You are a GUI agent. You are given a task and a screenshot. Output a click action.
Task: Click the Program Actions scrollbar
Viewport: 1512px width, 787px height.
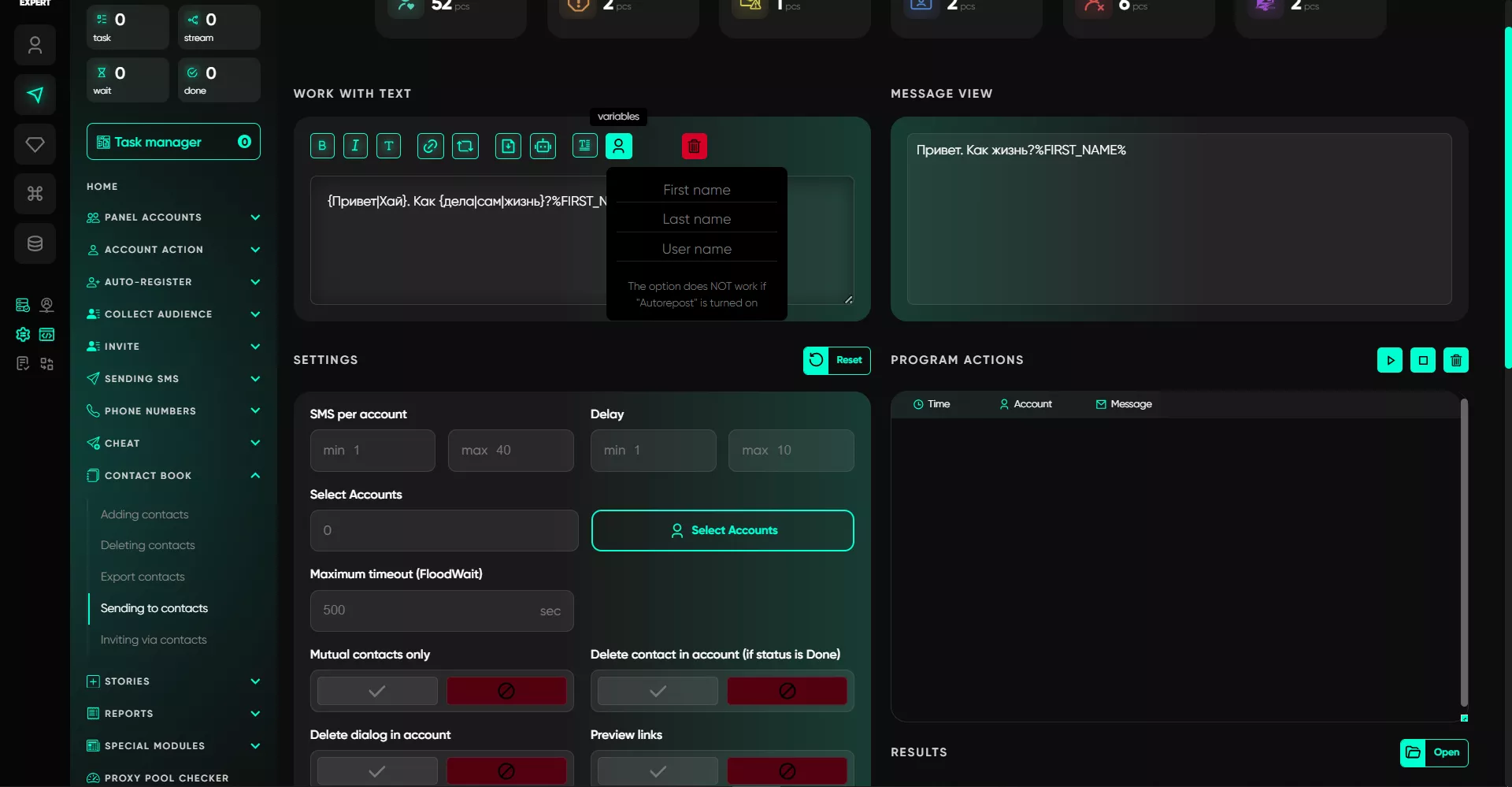click(x=1464, y=553)
